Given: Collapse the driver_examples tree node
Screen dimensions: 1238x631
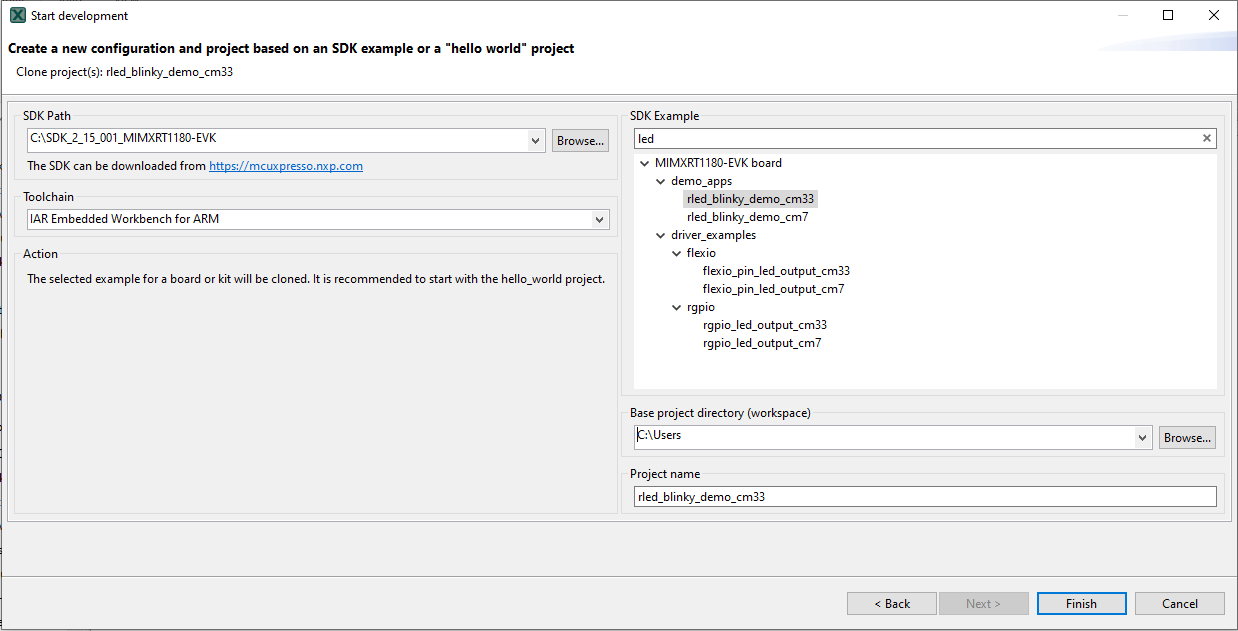Looking at the screenshot, I should (x=661, y=235).
